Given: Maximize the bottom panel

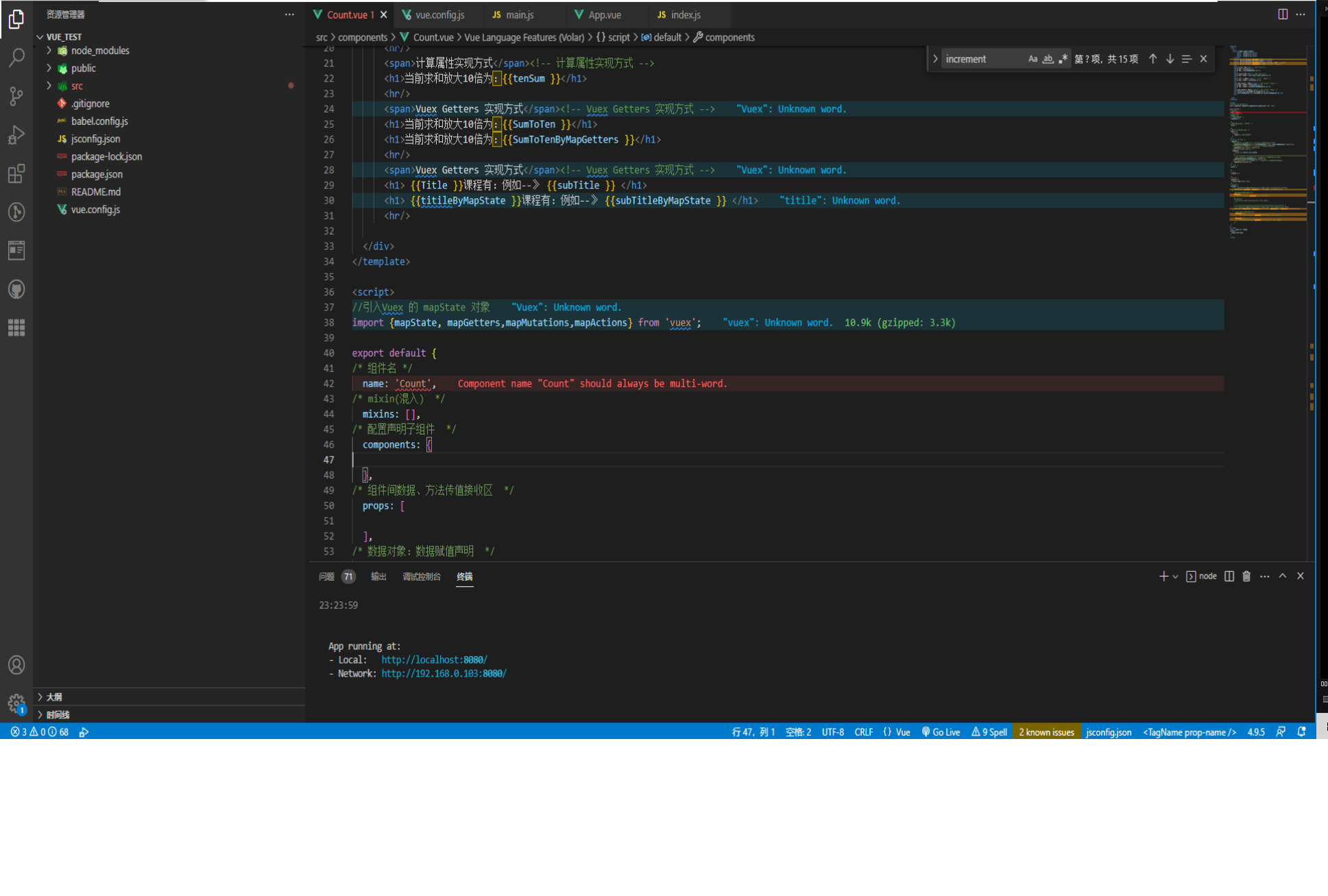Looking at the screenshot, I should coord(1283,577).
